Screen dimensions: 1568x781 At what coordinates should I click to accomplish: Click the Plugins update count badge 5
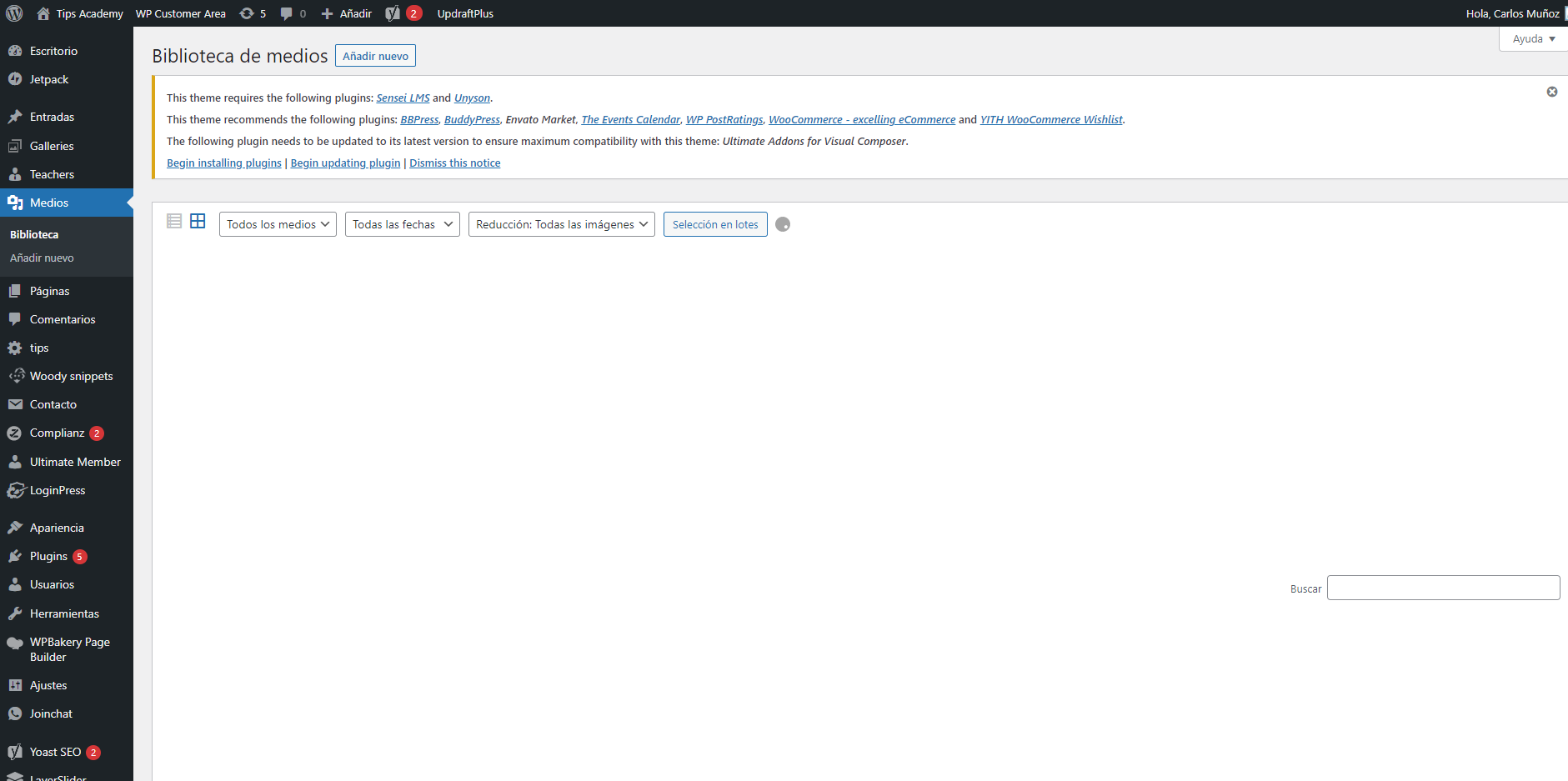80,557
